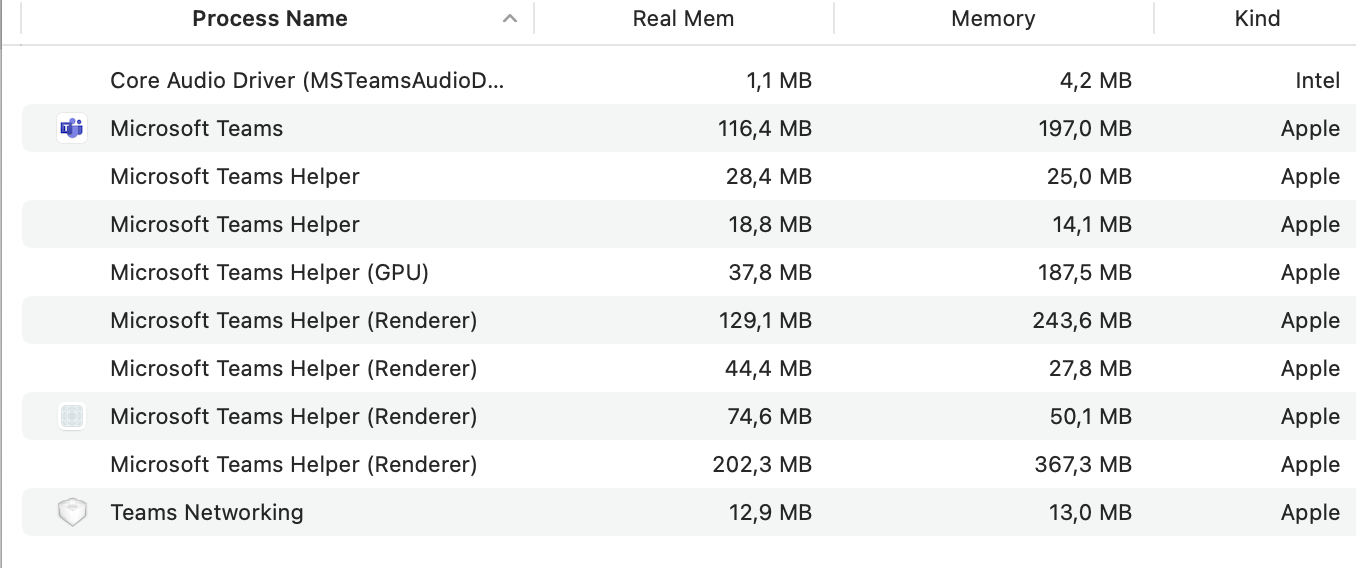Image resolution: width=1356 pixels, height=568 pixels.
Task: Select the Helper with 28,4 MB real memory
Action: click(x=235, y=177)
